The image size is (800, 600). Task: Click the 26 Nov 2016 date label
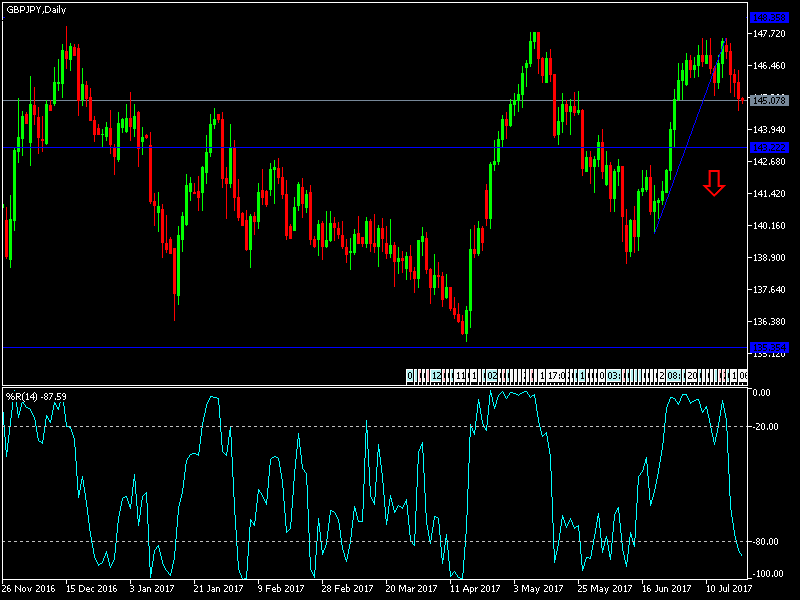29,589
